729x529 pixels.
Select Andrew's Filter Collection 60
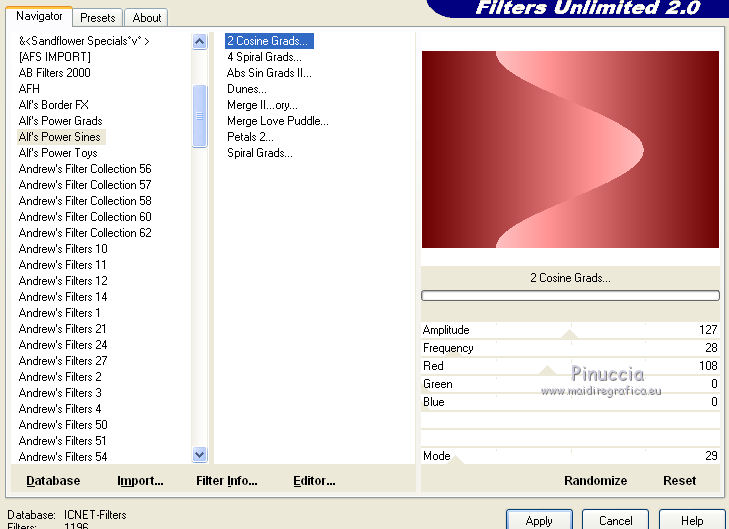(x=85, y=217)
